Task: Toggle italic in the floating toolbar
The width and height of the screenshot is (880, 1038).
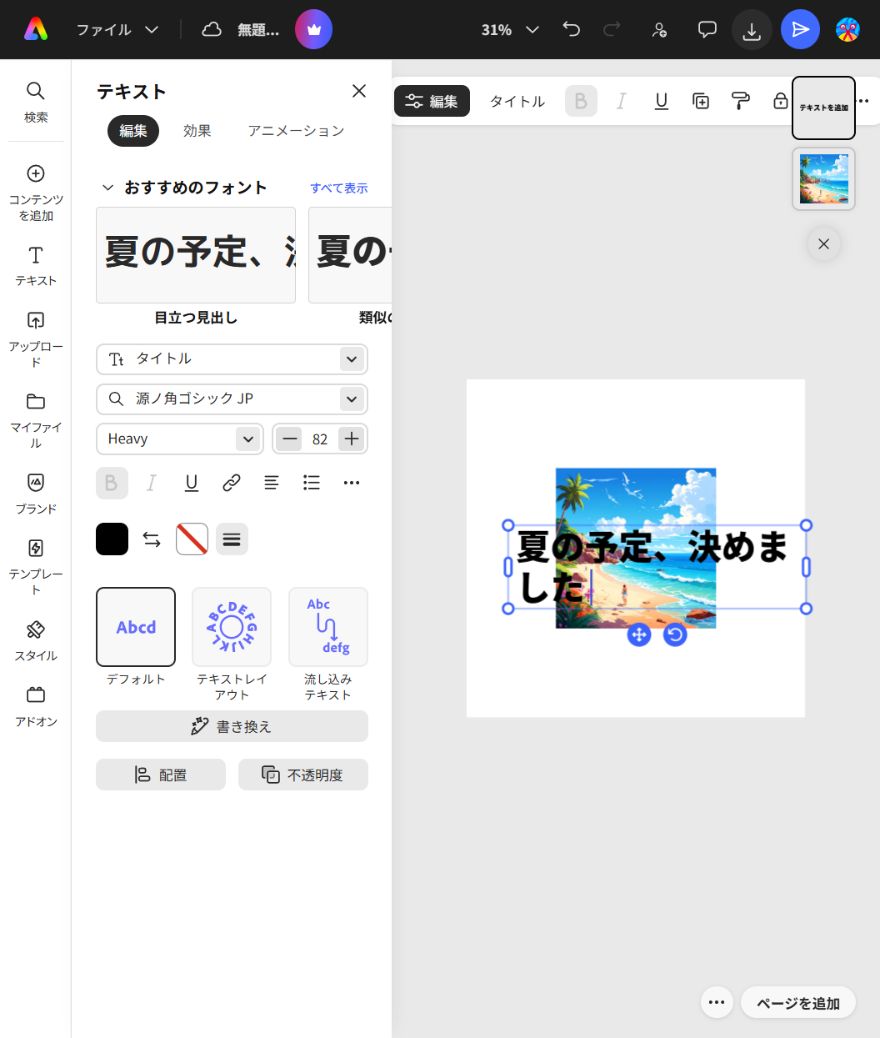Action: coord(621,101)
